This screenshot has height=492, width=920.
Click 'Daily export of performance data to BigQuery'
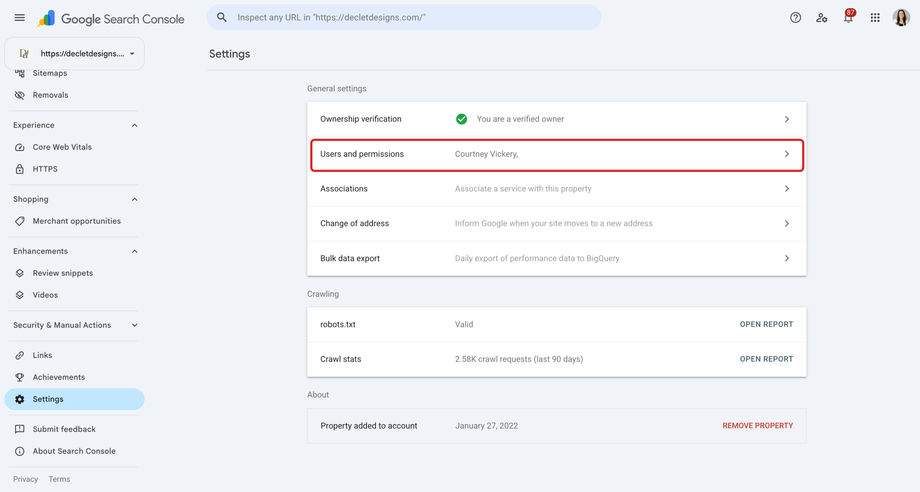537,258
